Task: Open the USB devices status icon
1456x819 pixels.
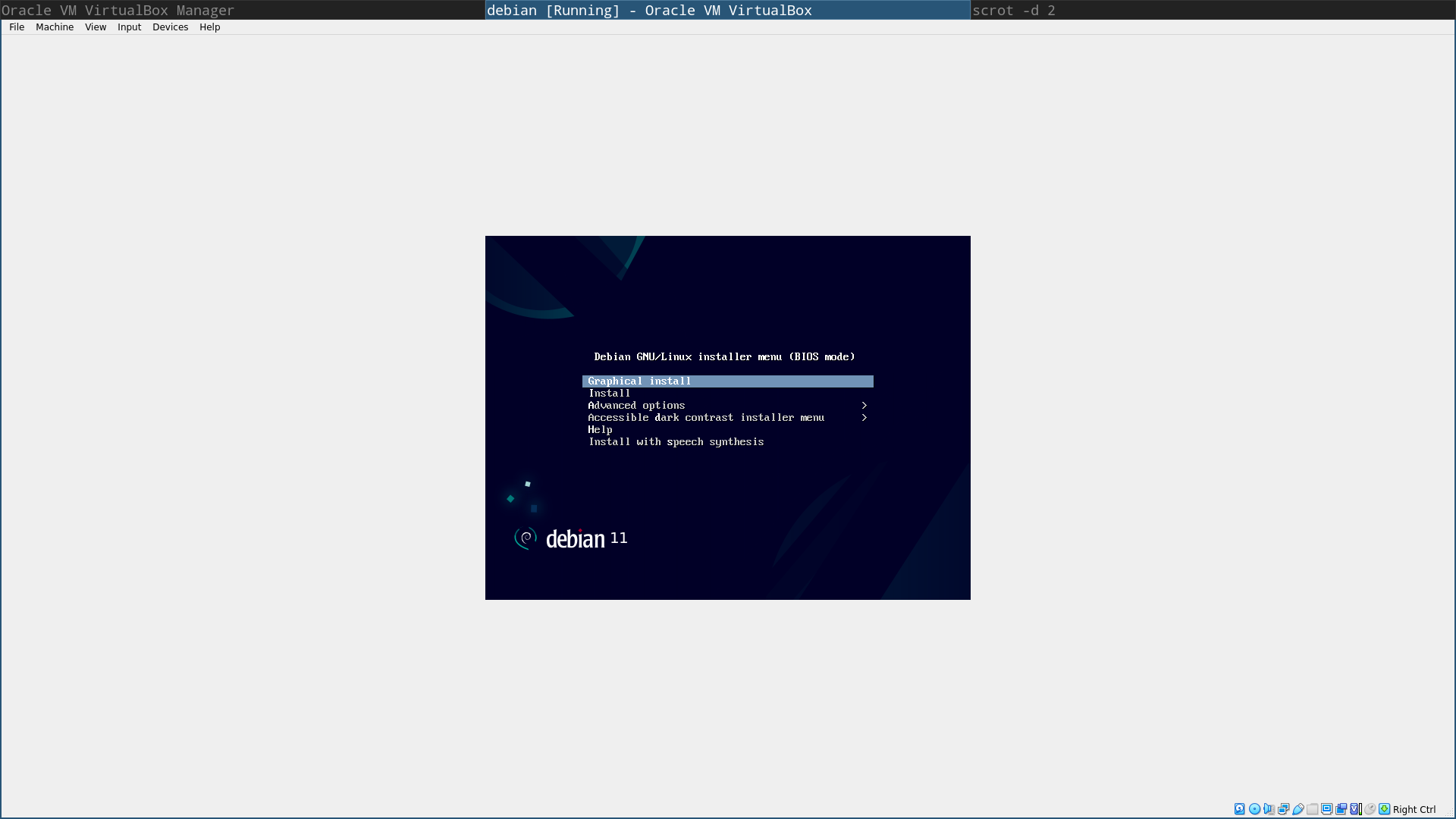Action: pyautogui.click(x=1298, y=809)
